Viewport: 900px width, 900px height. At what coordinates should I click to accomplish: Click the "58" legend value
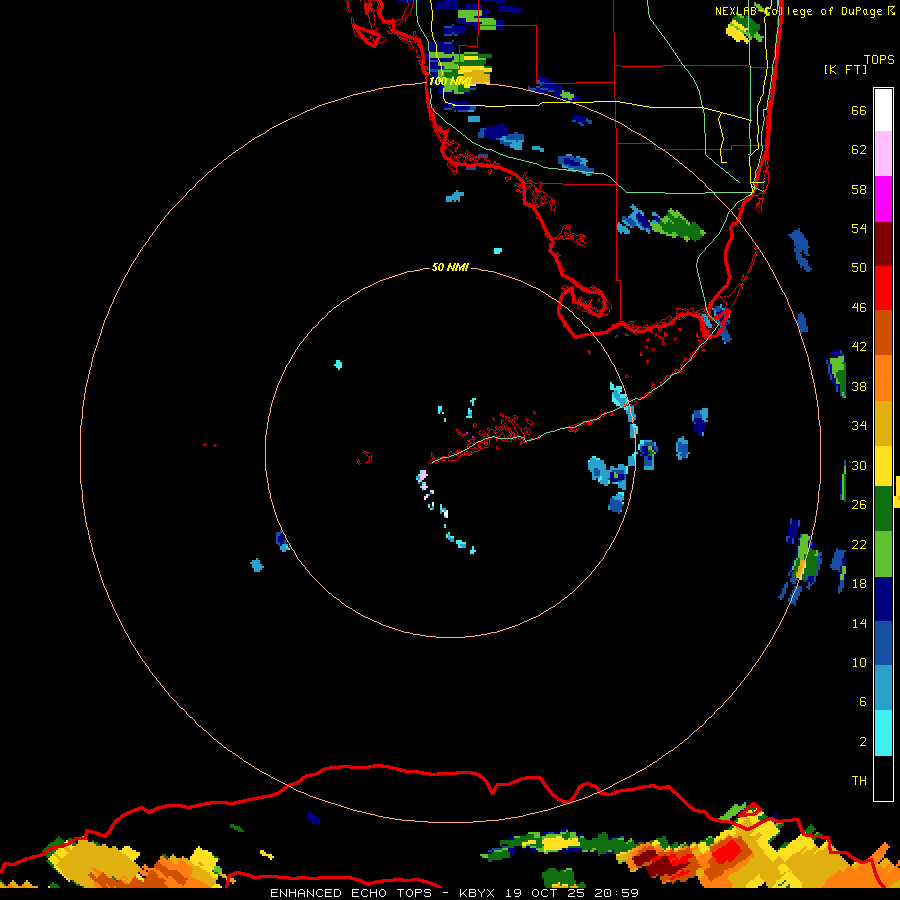pyautogui.click(x=859, y=189)
